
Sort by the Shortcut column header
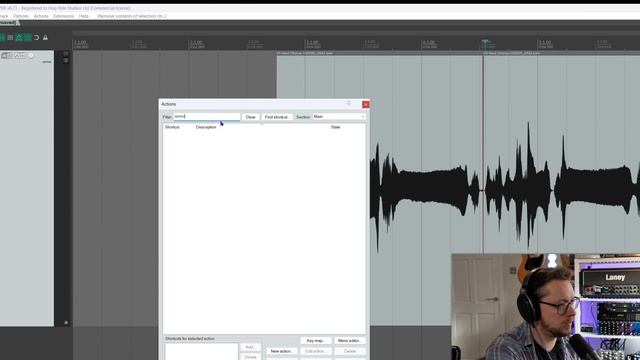(x=172, y=127)
